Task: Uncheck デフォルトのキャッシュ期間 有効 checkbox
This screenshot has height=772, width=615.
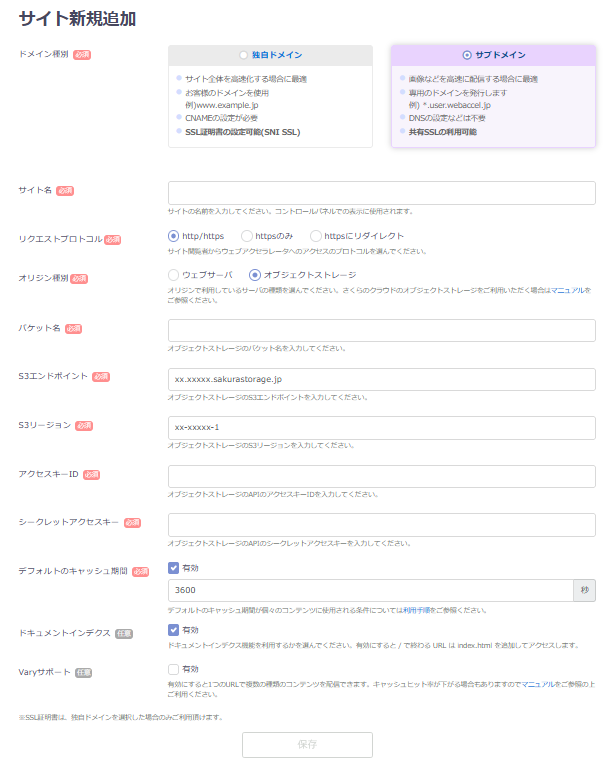Action: click(174, 568)
